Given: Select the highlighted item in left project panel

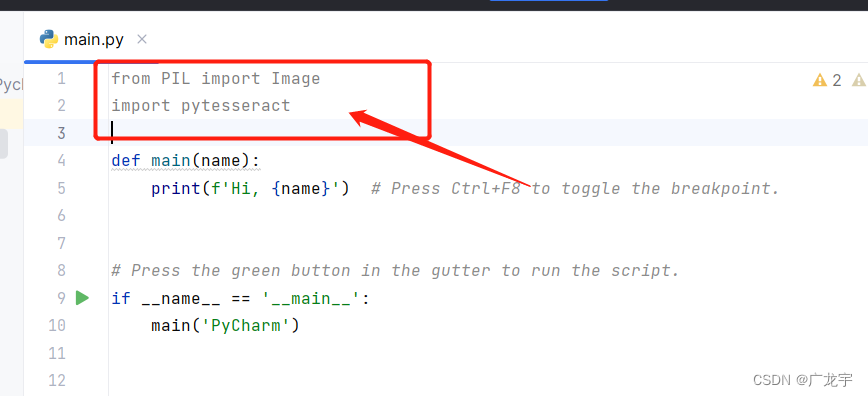Looking at the screenshot, I should tap(11, 115).
